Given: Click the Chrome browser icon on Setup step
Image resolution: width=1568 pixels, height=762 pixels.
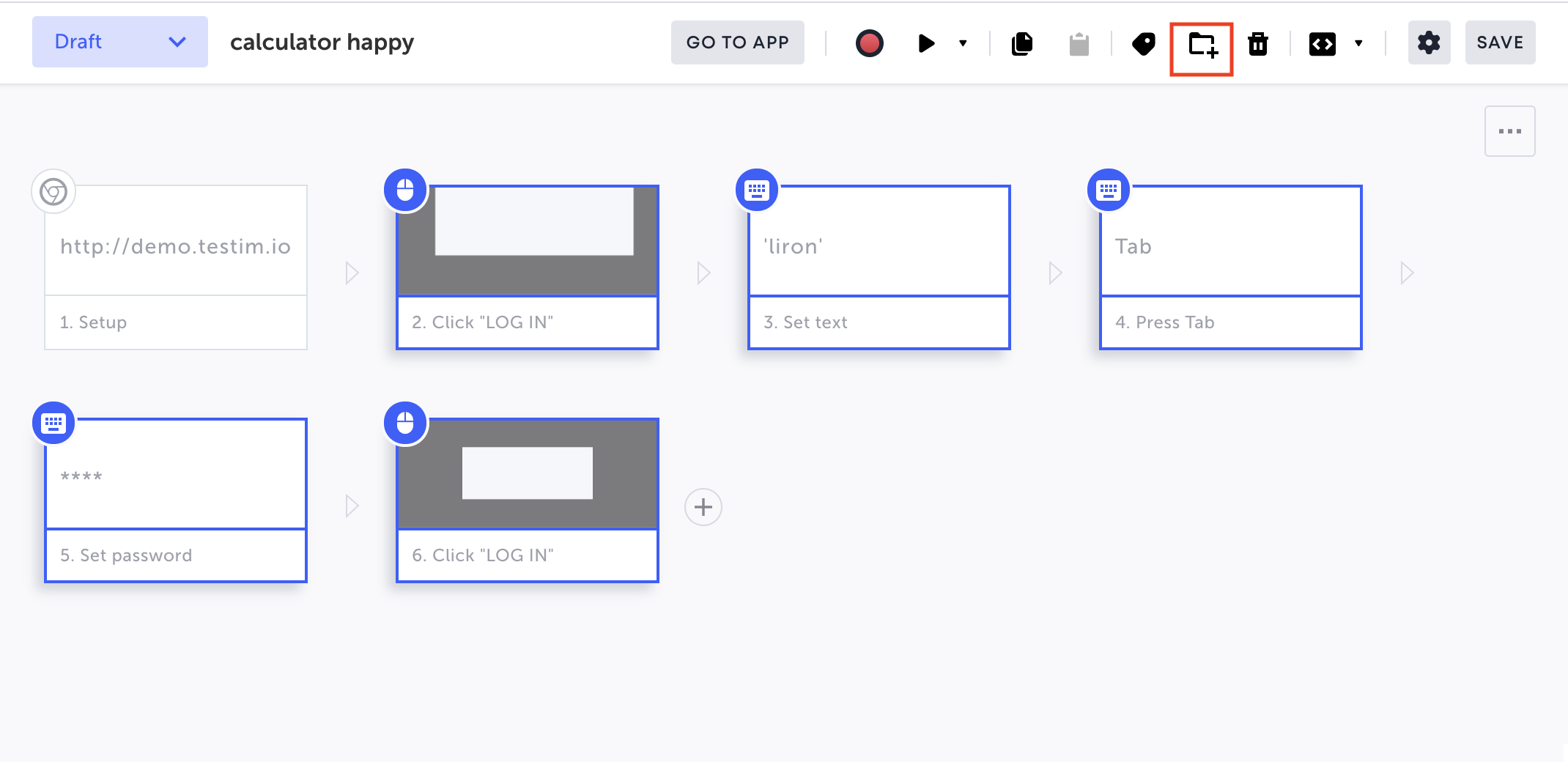Looking at the screenshot, I should (53, 192).
